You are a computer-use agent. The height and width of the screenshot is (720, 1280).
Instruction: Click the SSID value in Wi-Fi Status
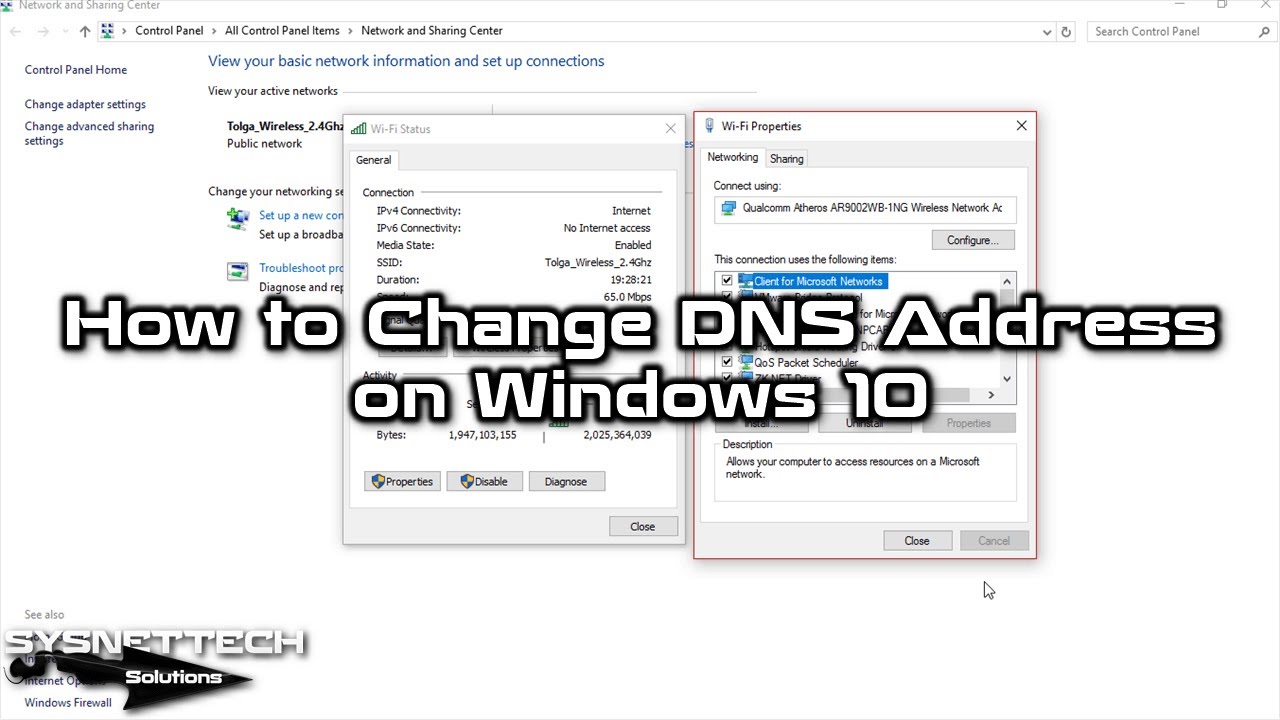598,262
